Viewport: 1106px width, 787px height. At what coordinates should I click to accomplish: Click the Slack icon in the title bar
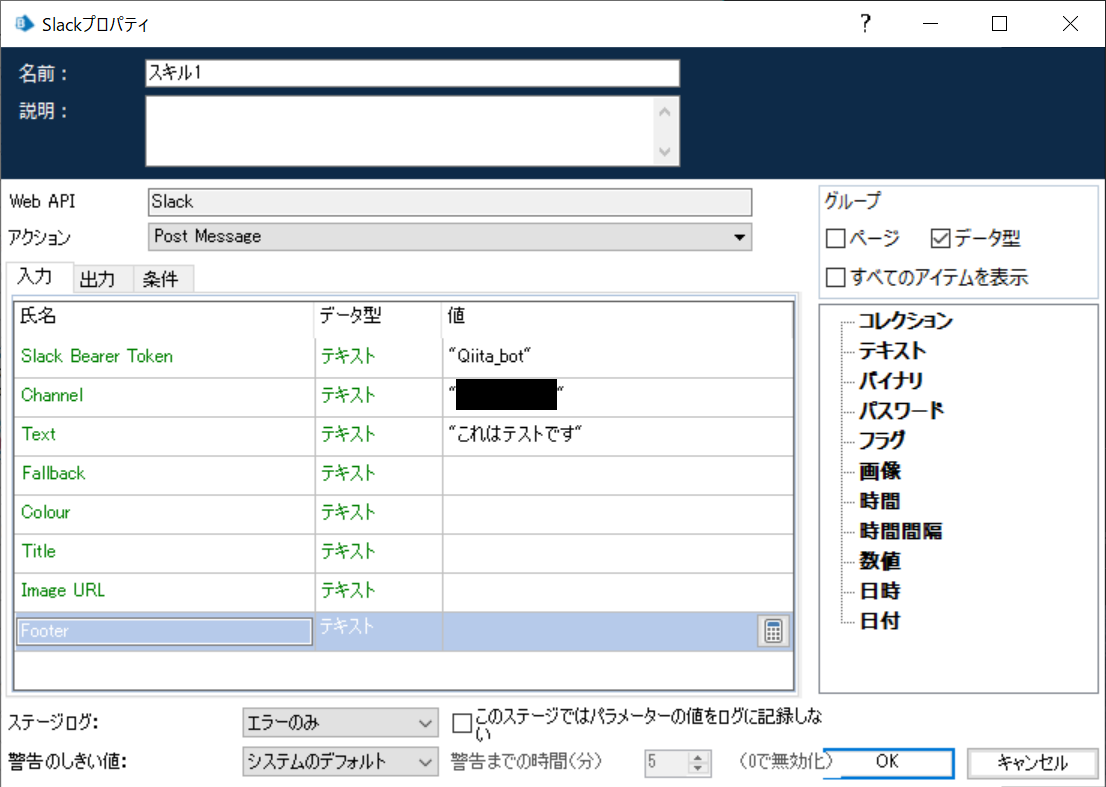point(22,22)
